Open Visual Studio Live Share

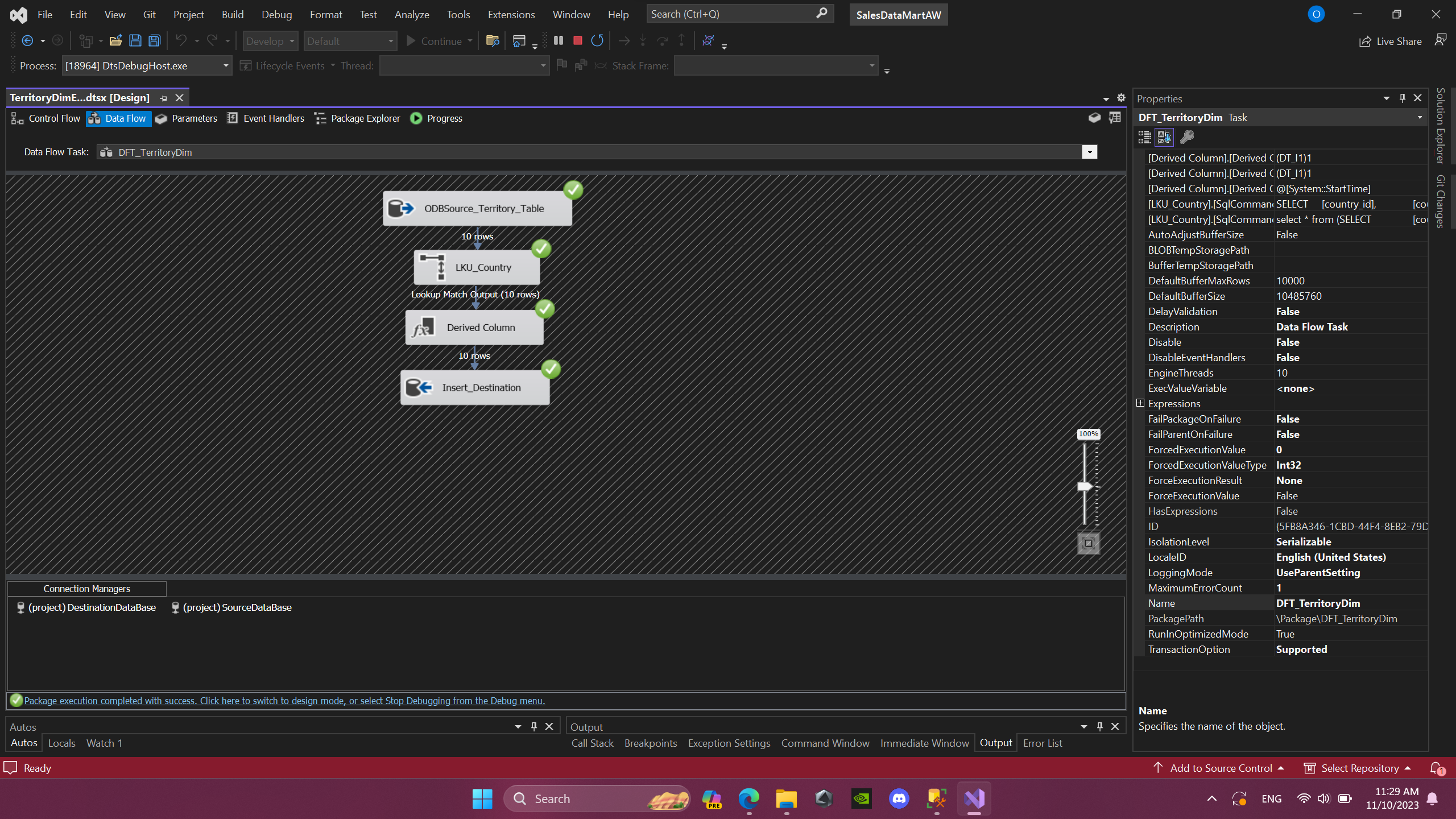(x=1390, y=41)
